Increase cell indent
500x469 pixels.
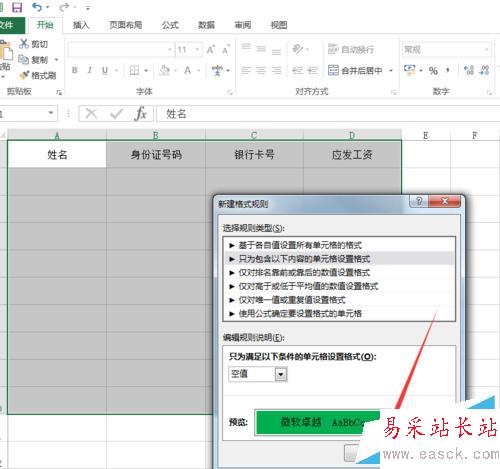pyautogui.click(x=312, y=70)
